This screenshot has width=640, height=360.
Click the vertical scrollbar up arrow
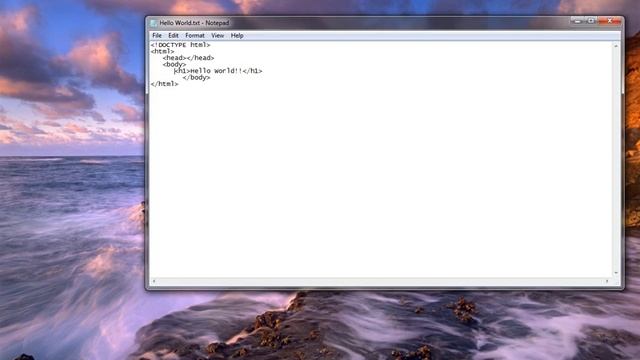pos(616,46)
